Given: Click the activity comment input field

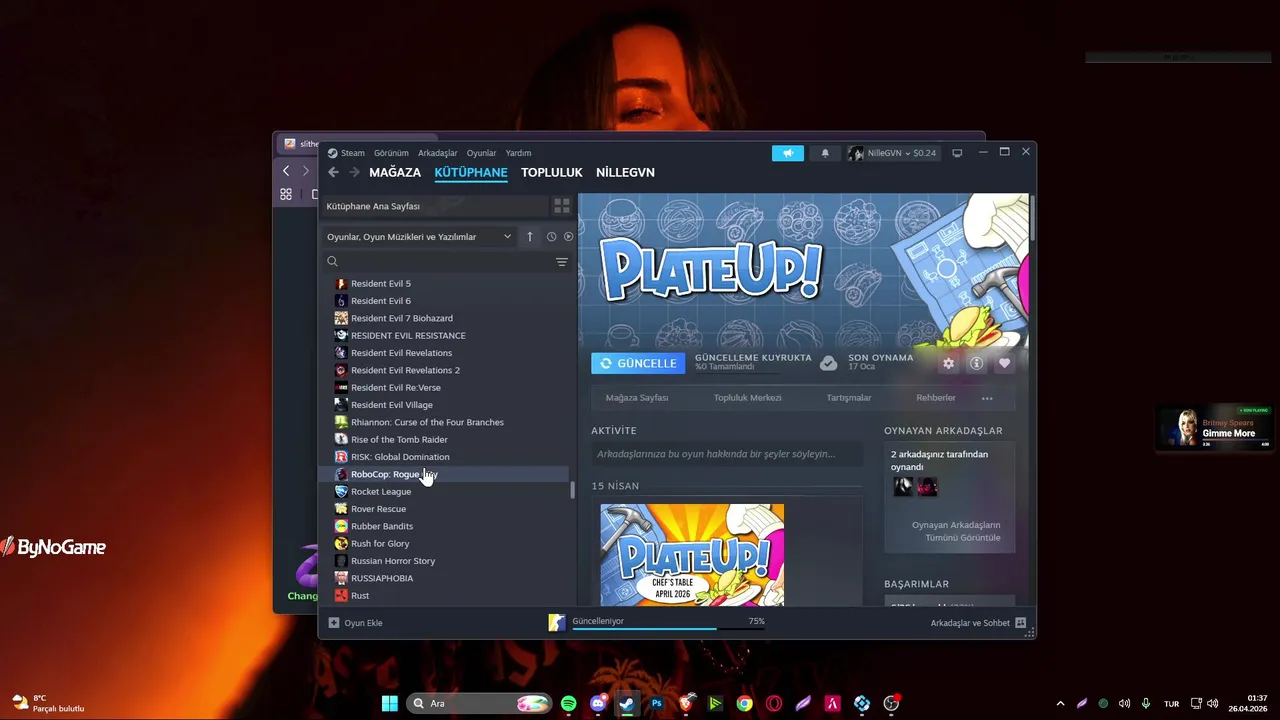Looking at the screenshot, I should [x=727, y=454].
